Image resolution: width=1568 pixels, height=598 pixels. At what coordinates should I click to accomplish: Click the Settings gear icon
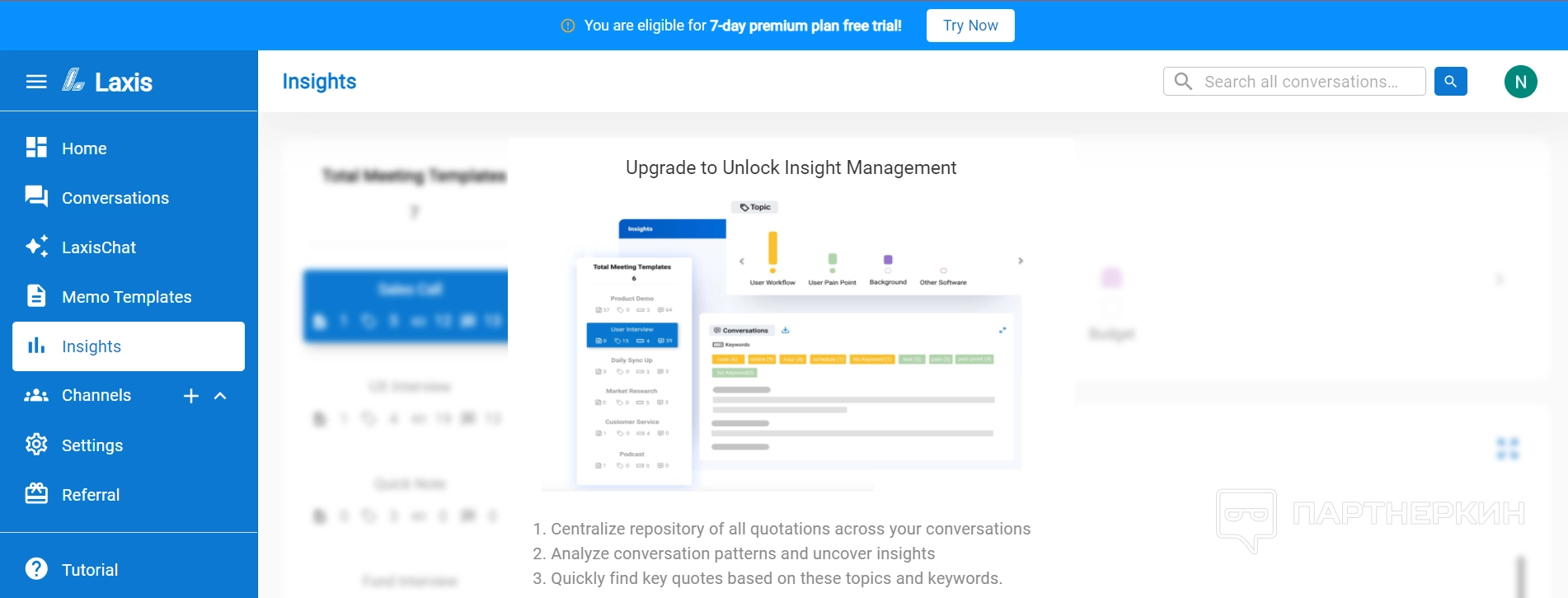coord(36,445)
